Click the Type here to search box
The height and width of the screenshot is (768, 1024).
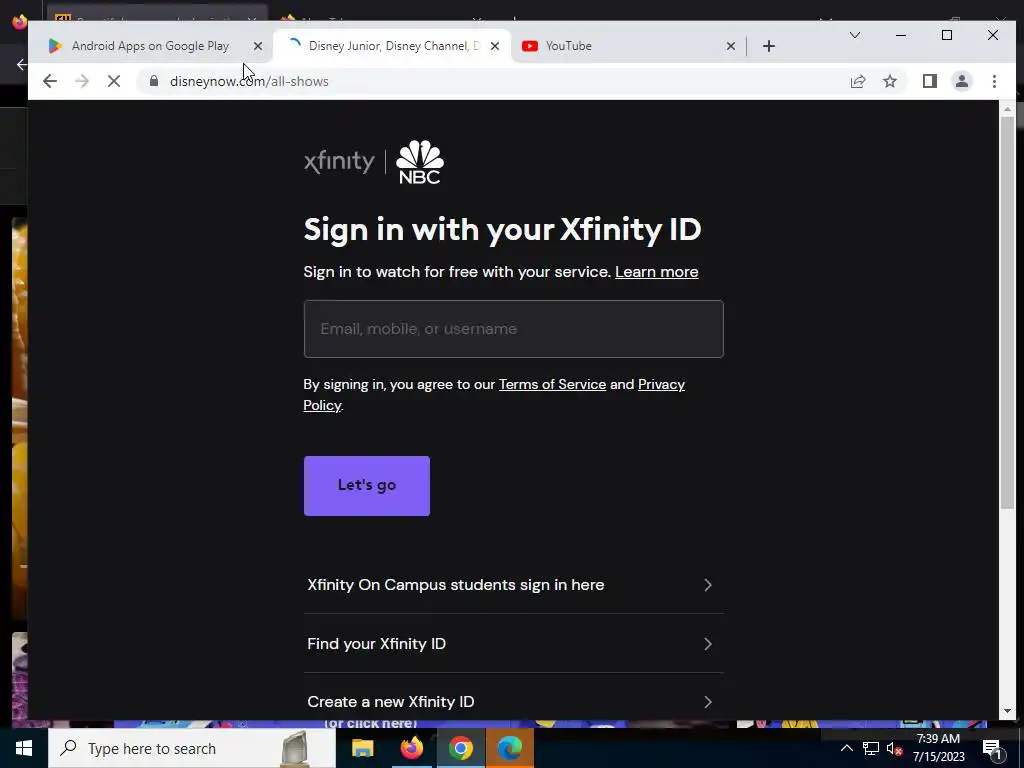coord(192,748)
